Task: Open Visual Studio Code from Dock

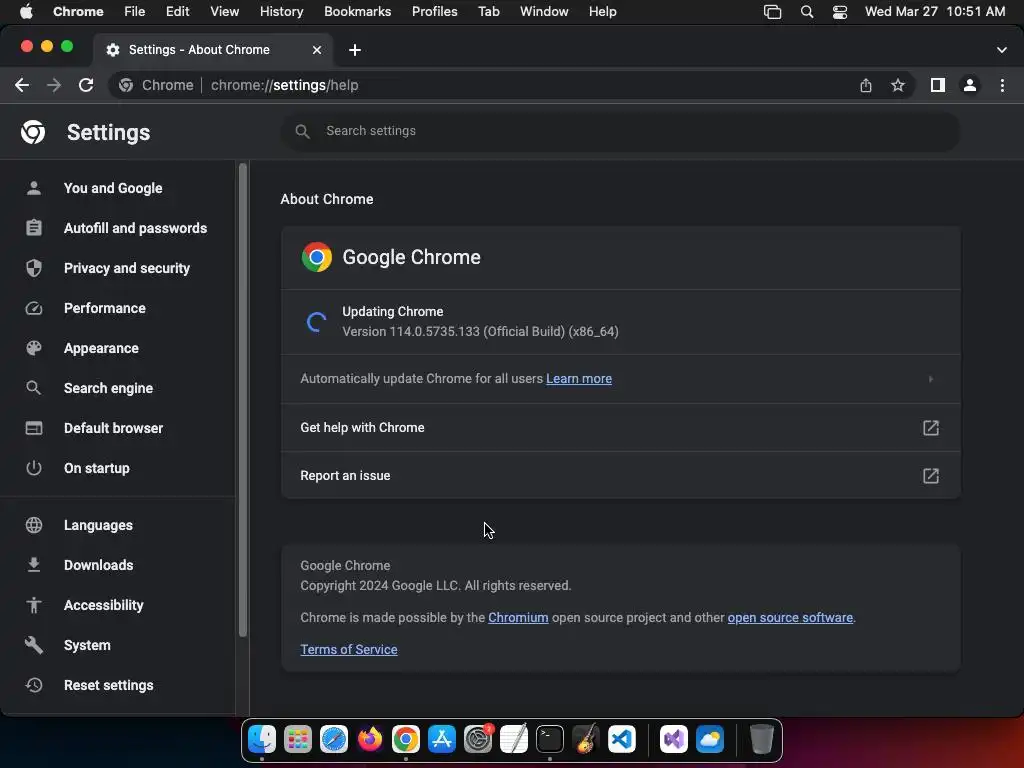Action: pyautogui.click(x=622, y=739)
